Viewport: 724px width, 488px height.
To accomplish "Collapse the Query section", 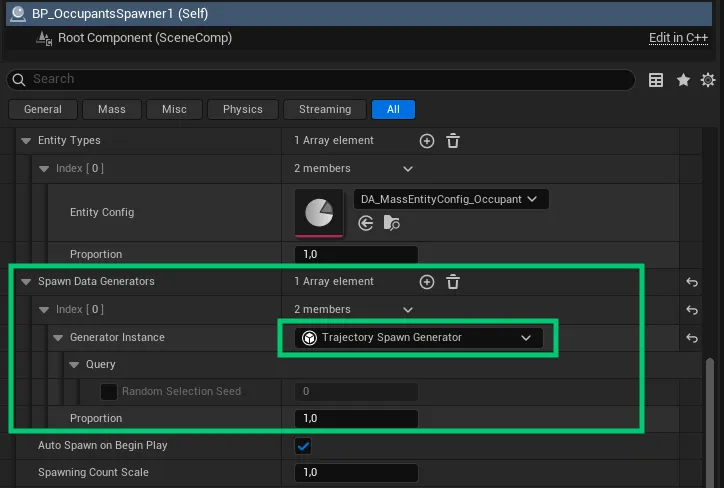I will coord(74,365).
